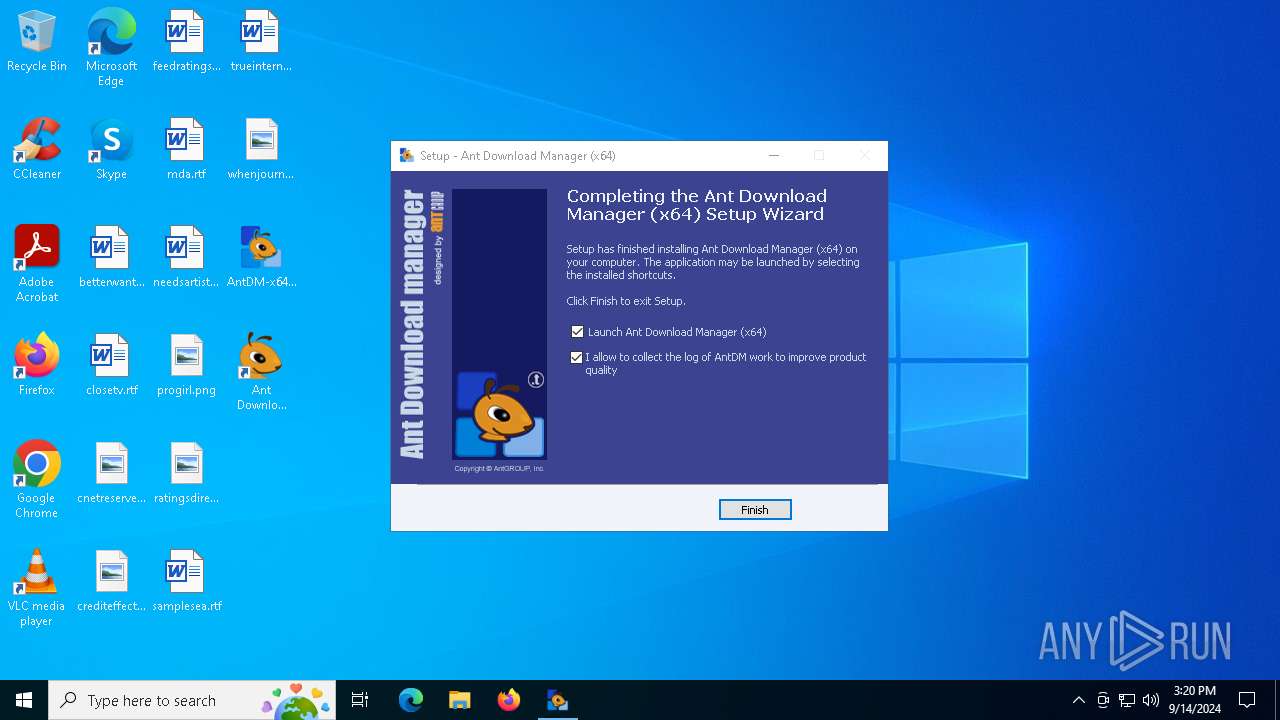The width and height of the screenshot is (1280, 720).
Task: Open Microsoft Edge from the taskbar
Action: [x=410, y=700]
